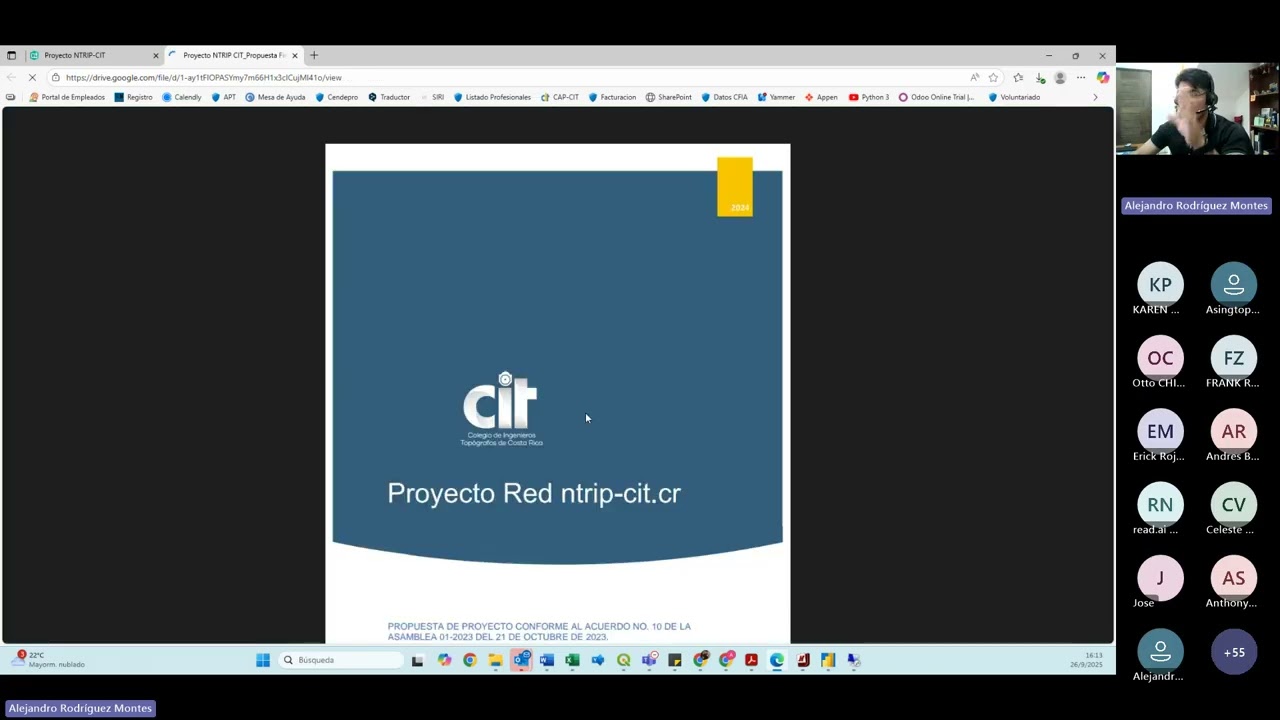The height and width of the screenshot is (720, 1280).
Task: Launch Copilot from the taskbar
Action: click(444, 660)
